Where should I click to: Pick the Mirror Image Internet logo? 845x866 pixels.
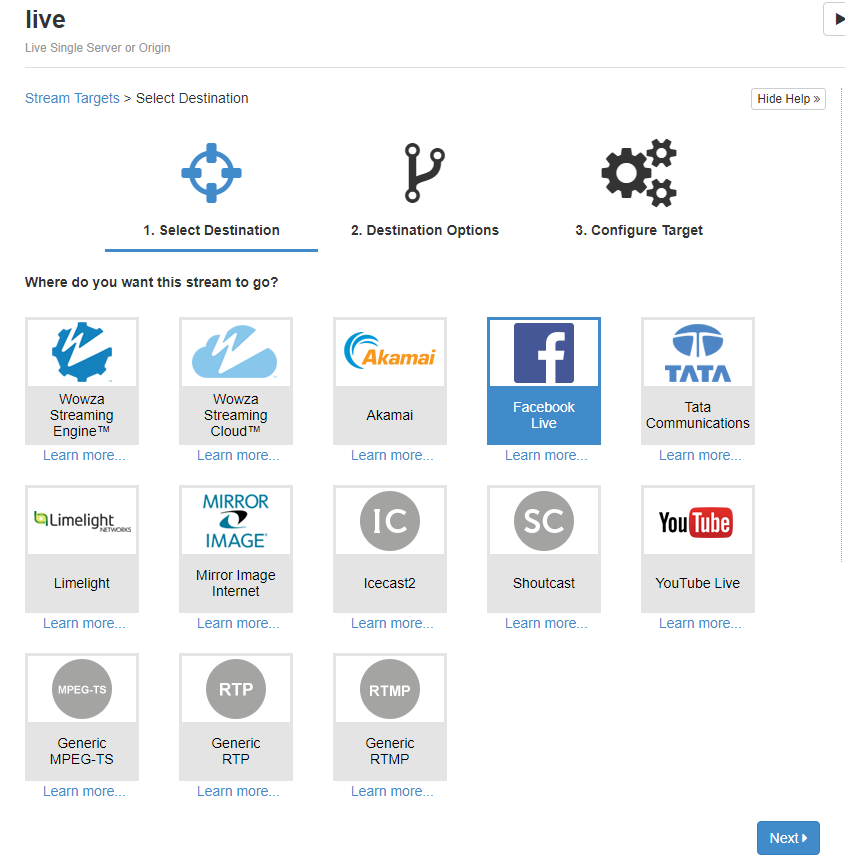point(235,521)
